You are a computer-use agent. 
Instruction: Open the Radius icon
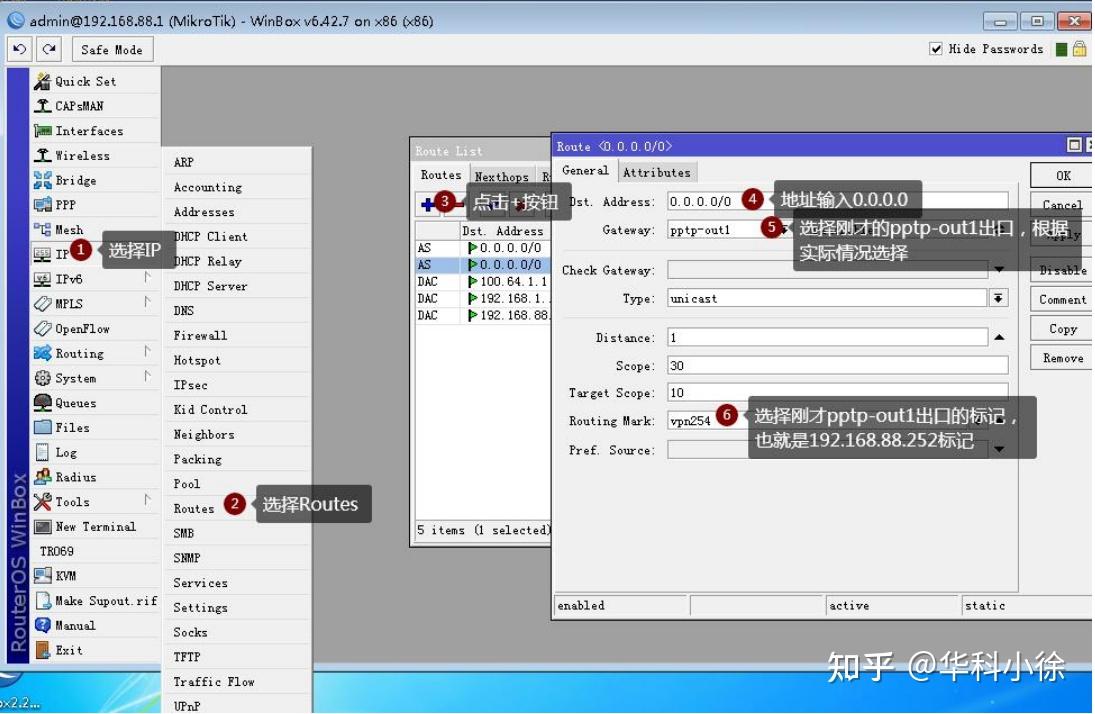click(x=43, y=477)
